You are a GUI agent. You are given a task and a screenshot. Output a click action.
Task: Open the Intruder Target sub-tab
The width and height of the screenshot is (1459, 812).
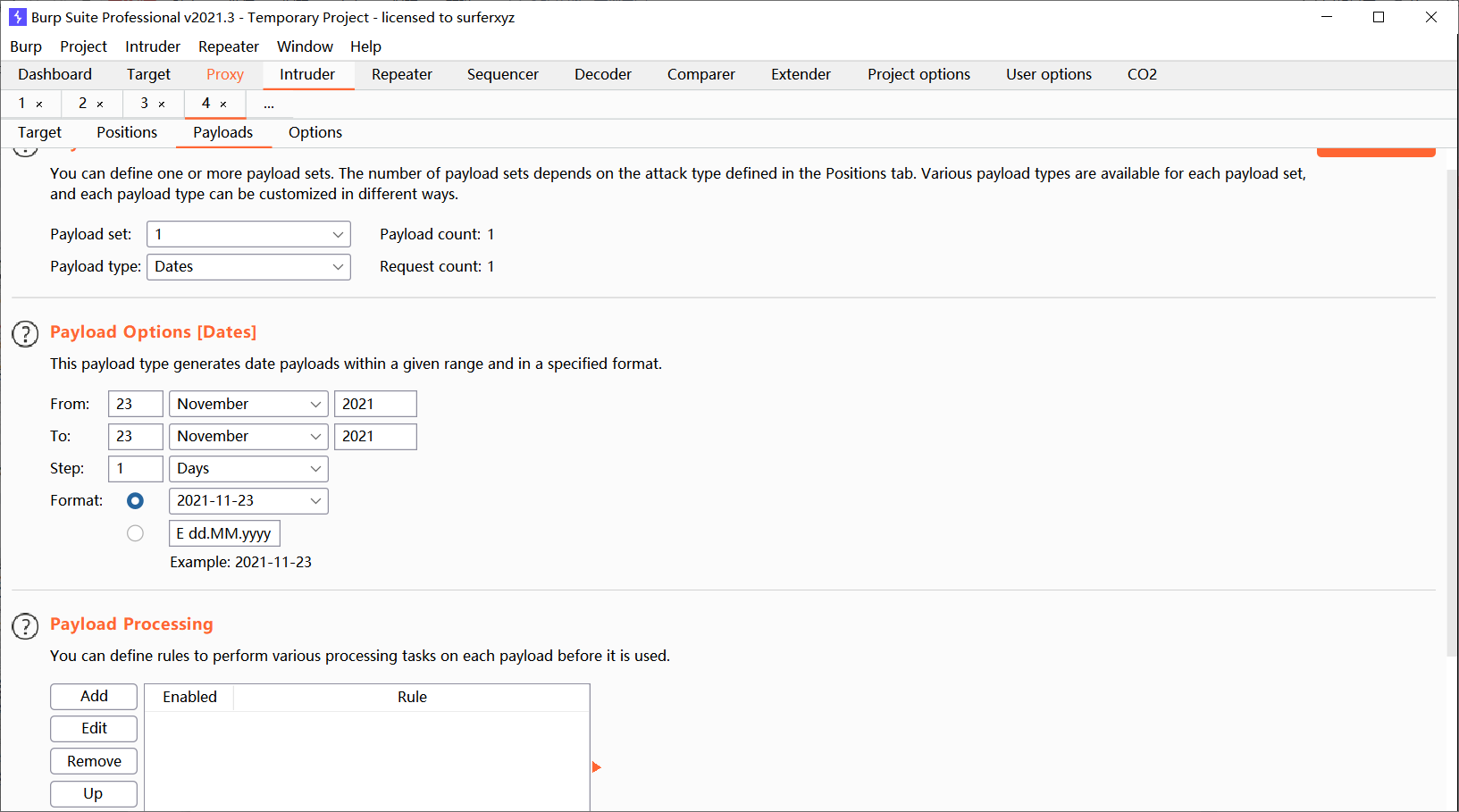tap(39, 133)
